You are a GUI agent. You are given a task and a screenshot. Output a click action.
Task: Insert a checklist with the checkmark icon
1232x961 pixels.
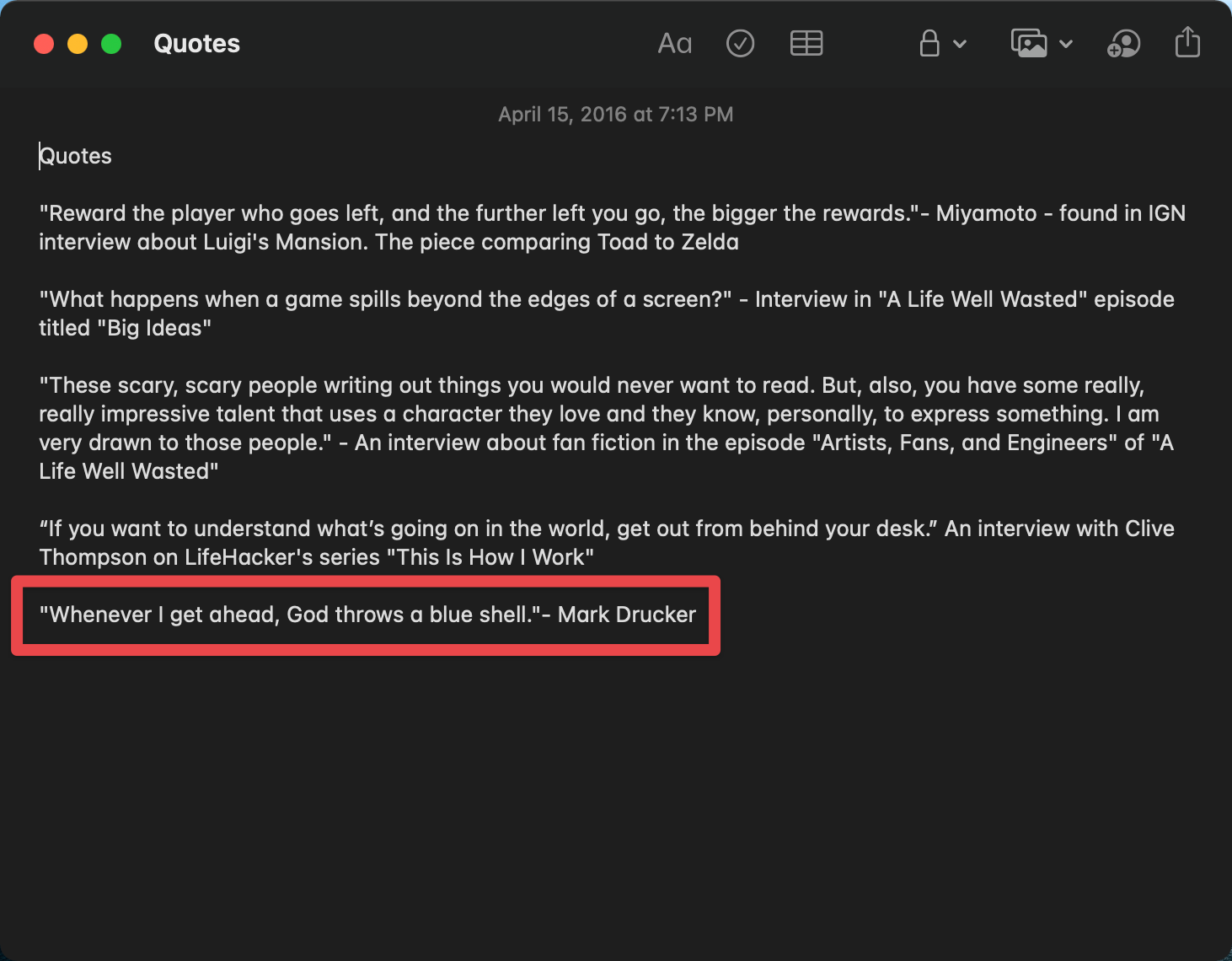(x=740, y=44)
